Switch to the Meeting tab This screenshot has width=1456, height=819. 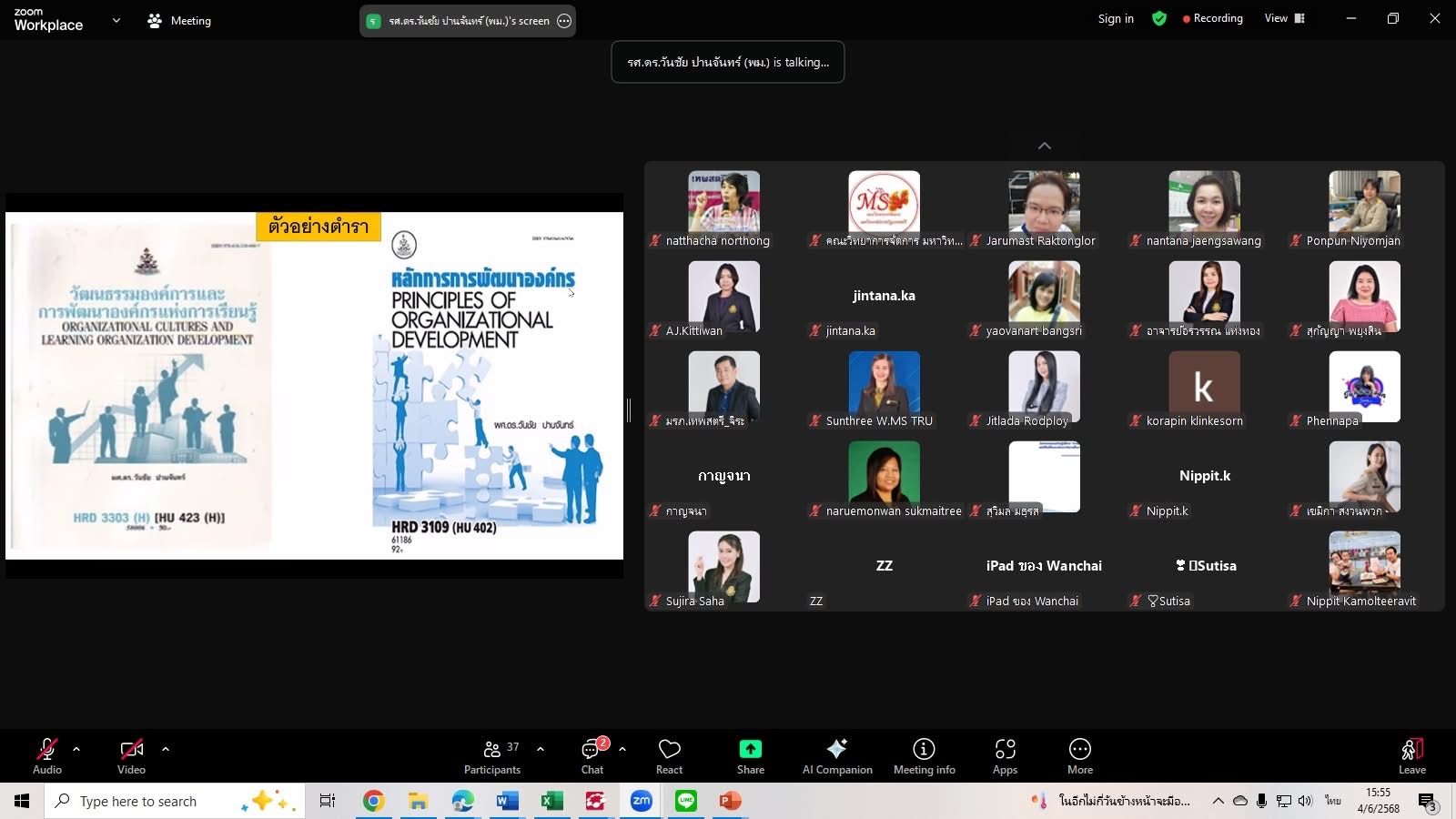click(179, 20)
